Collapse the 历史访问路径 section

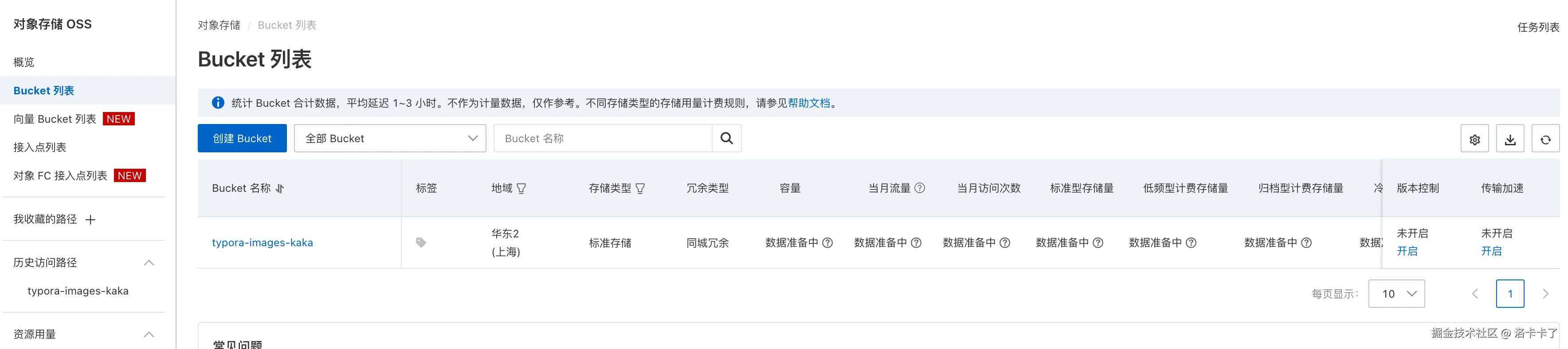point(149,263)
